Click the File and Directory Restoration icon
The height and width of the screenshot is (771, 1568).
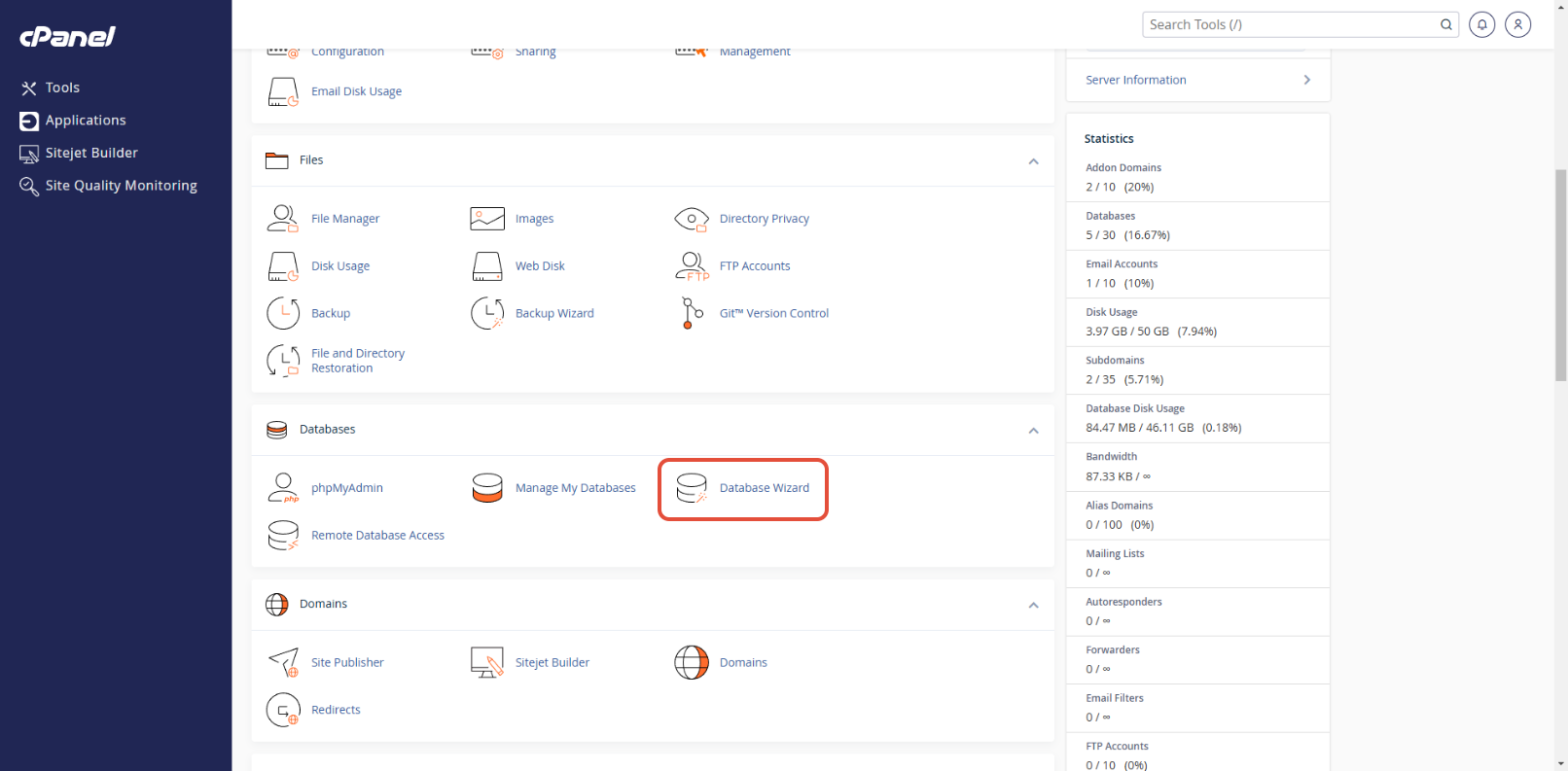[x=283, y=361]
